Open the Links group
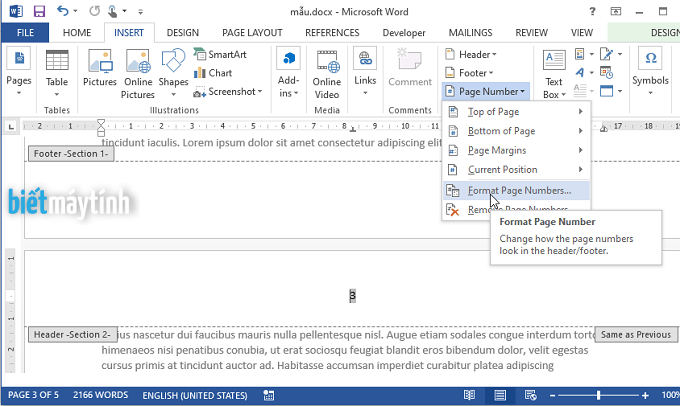 click(x=365, y=72)
